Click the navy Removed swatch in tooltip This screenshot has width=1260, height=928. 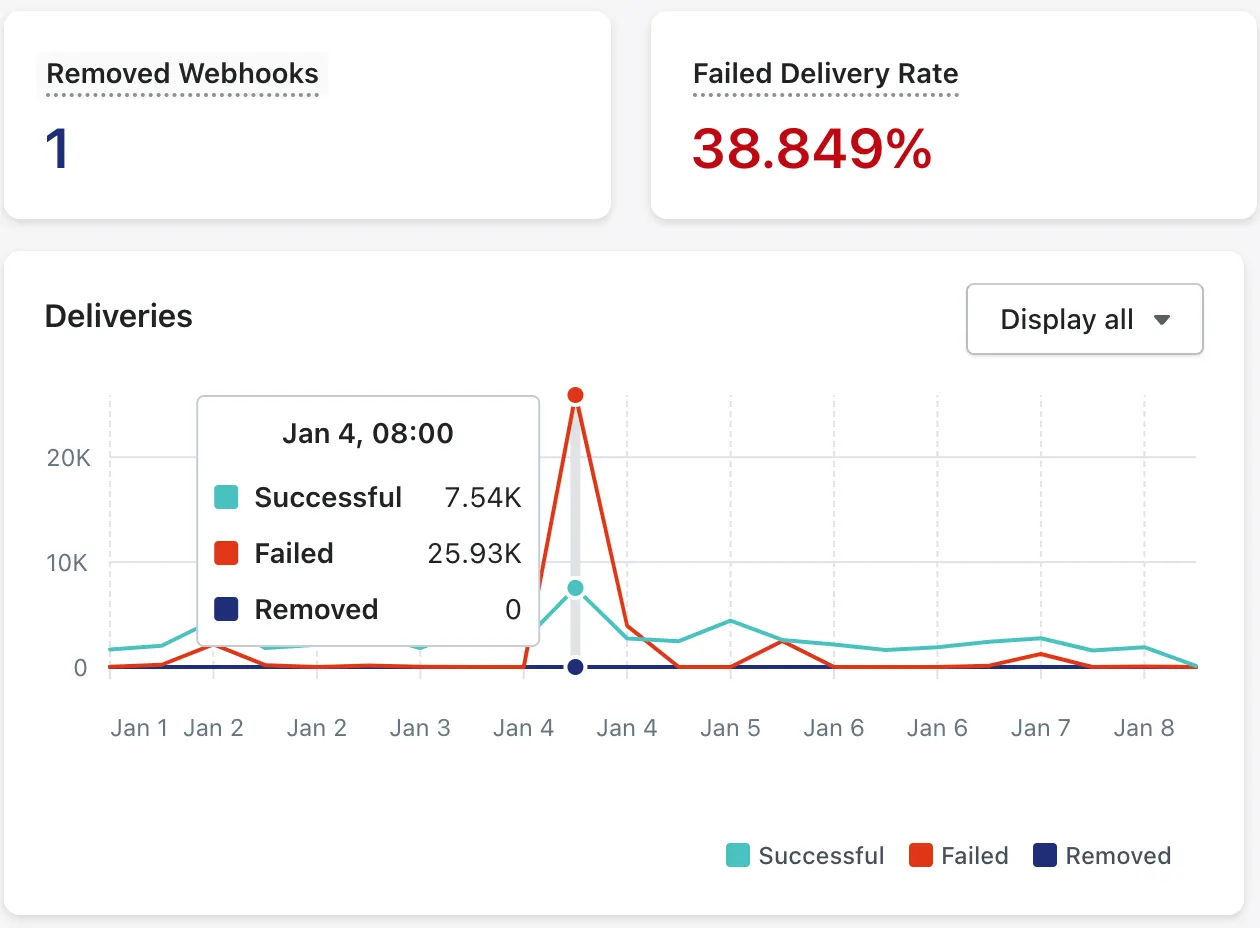point(226,610)
